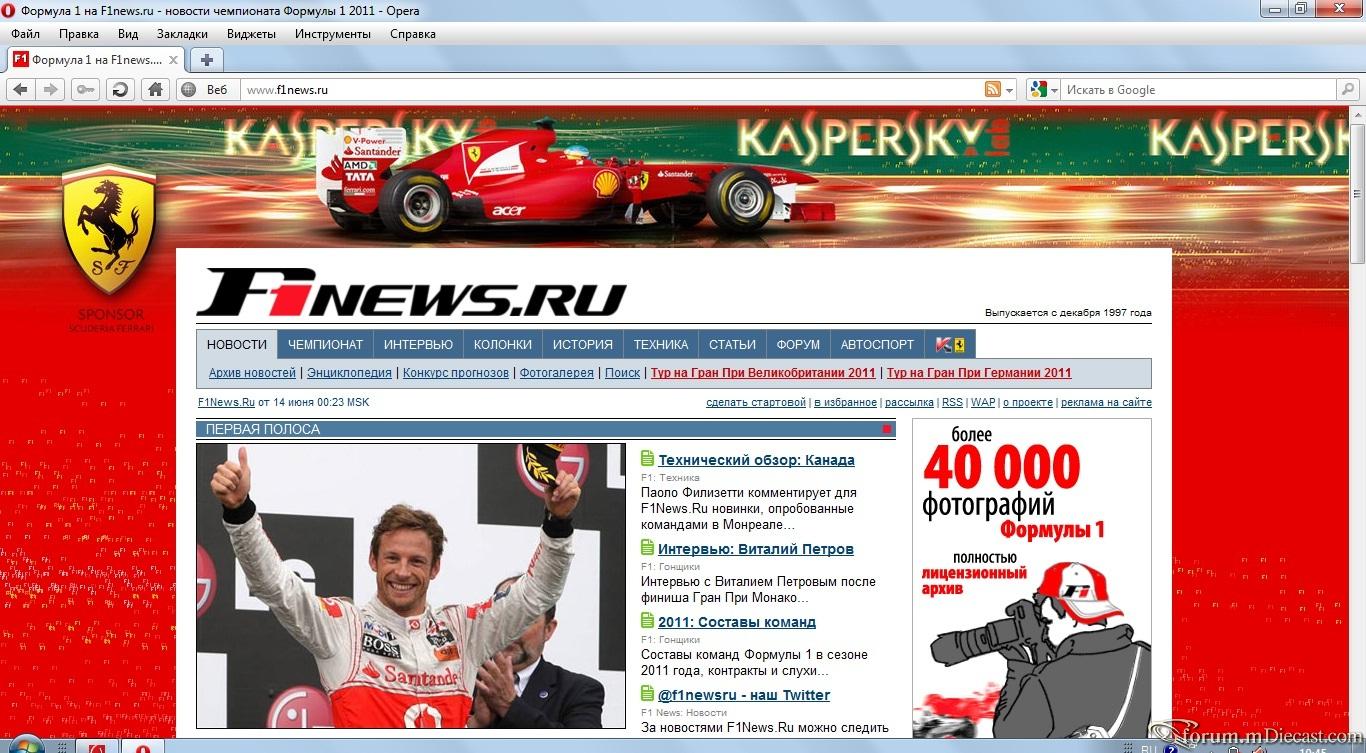Open the Энциклопедия link
Image resolution: width=1366 pixels, height=753 pixels.
pos(349,373)
